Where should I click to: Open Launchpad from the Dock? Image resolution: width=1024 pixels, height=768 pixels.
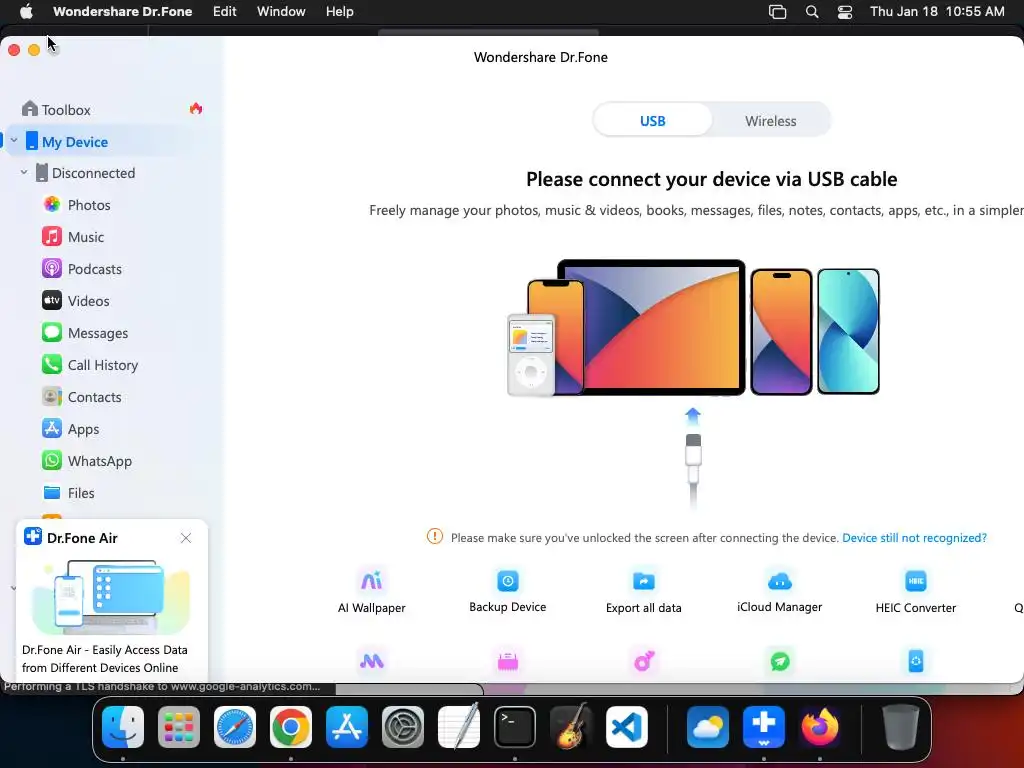tap(178, 726)
